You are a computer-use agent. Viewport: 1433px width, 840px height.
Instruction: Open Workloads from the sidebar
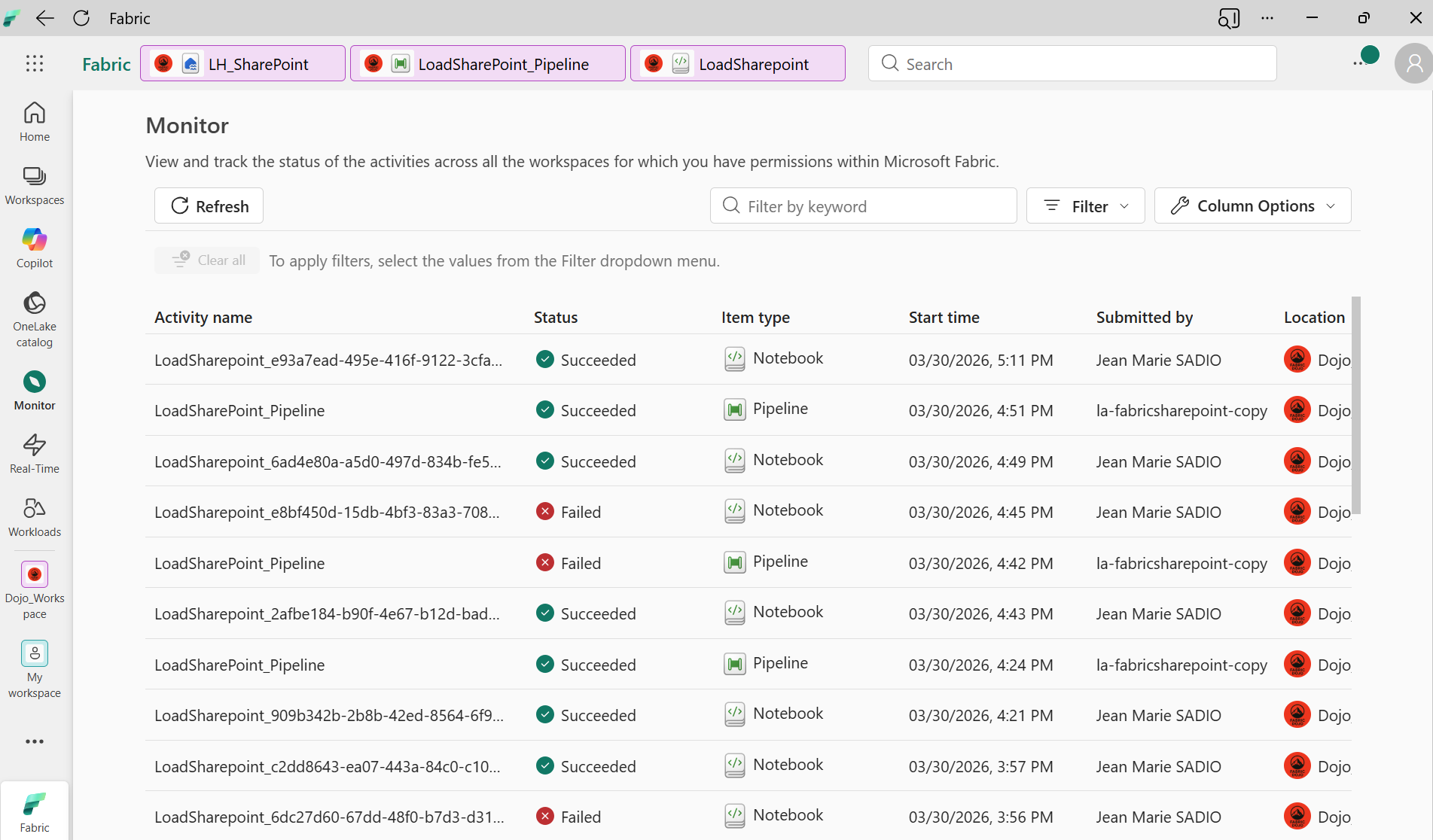click(x=35, y=517)
